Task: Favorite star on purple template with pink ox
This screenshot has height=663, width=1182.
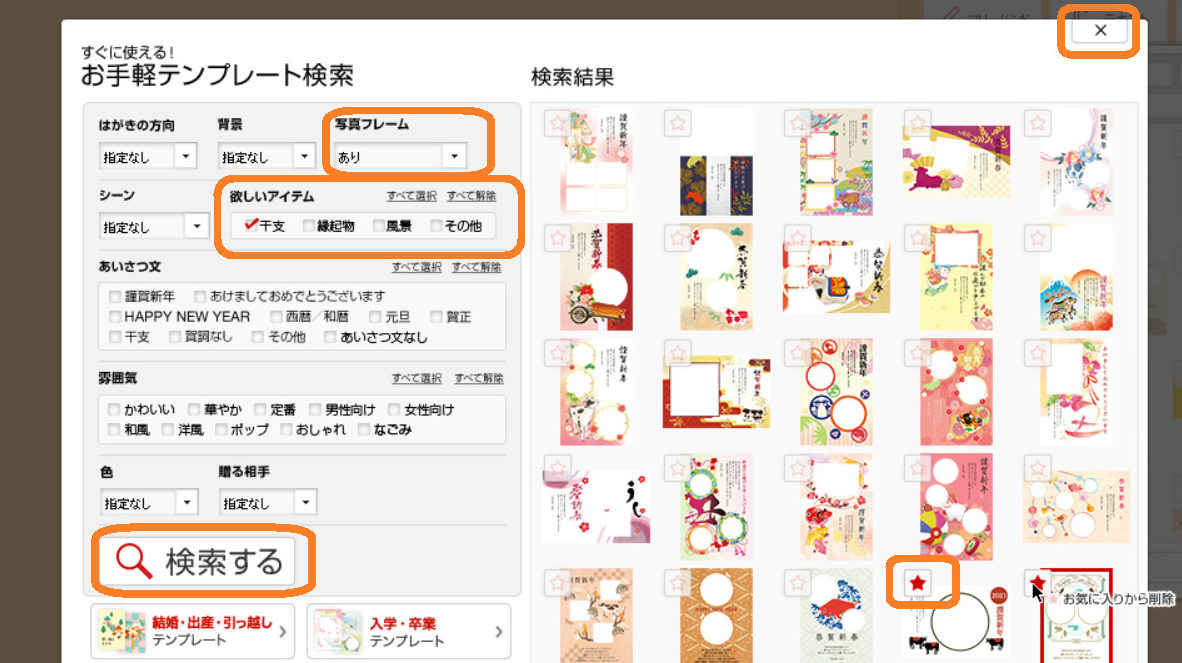Action: [917, 123]
